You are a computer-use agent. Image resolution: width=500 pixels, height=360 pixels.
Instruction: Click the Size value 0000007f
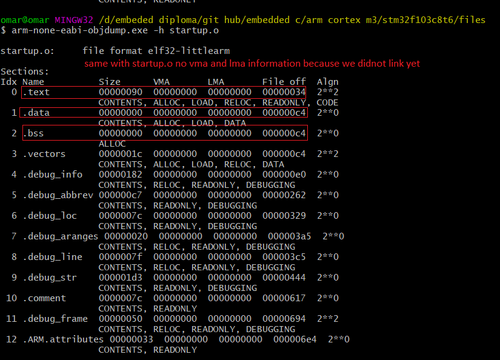120,257
